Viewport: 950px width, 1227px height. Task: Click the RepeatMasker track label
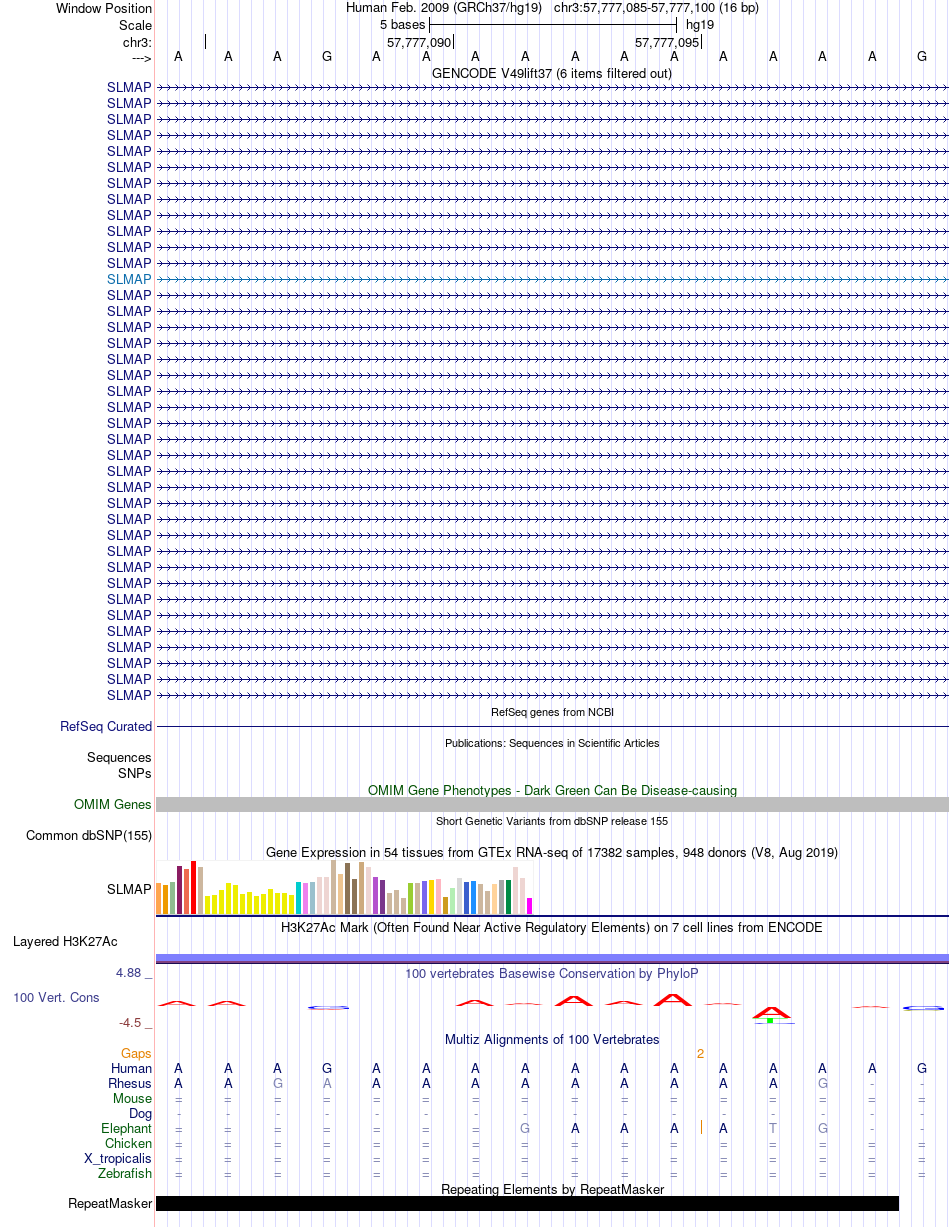(110, 1204)
